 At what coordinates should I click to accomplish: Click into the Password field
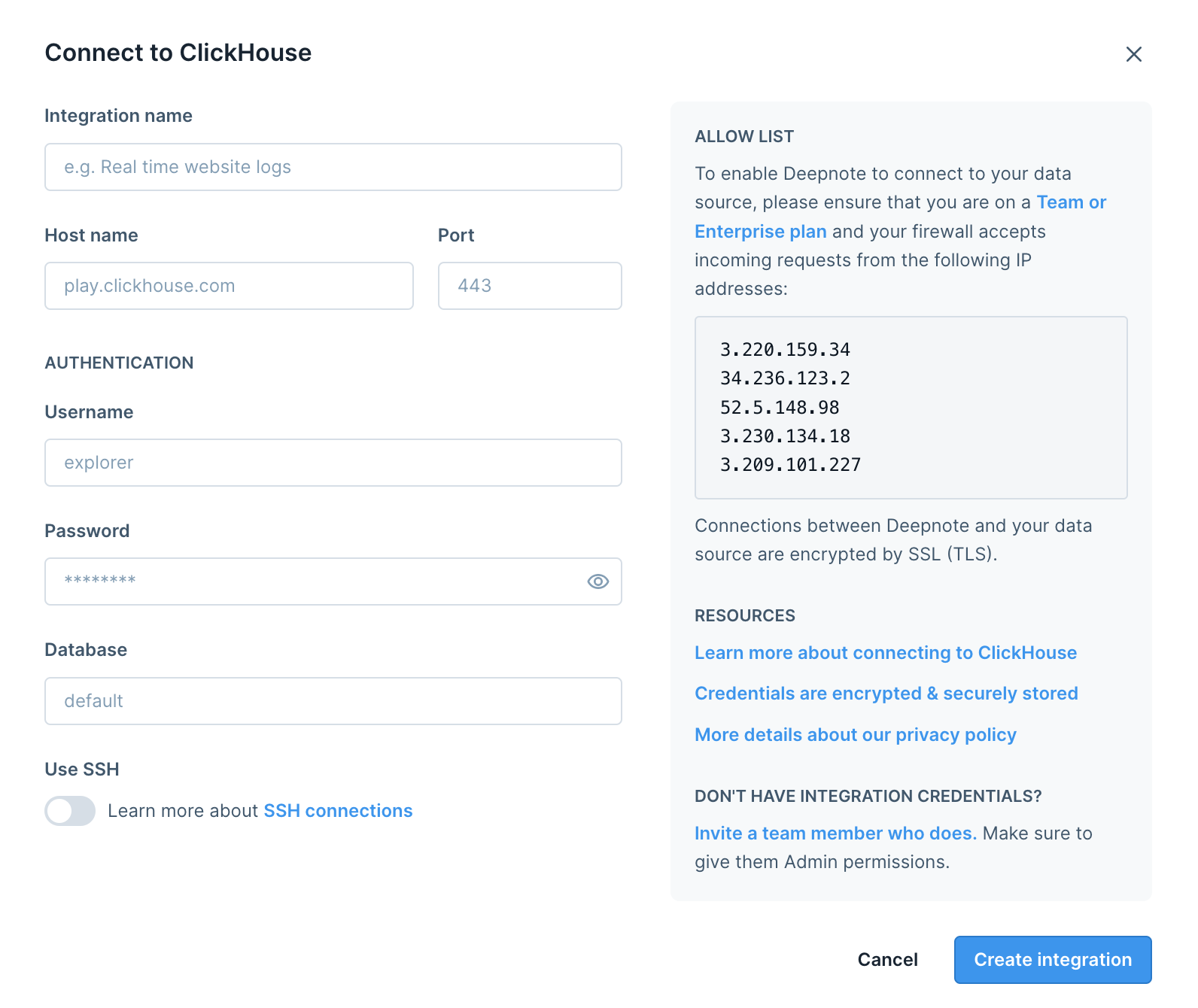(x=333, y=581)
